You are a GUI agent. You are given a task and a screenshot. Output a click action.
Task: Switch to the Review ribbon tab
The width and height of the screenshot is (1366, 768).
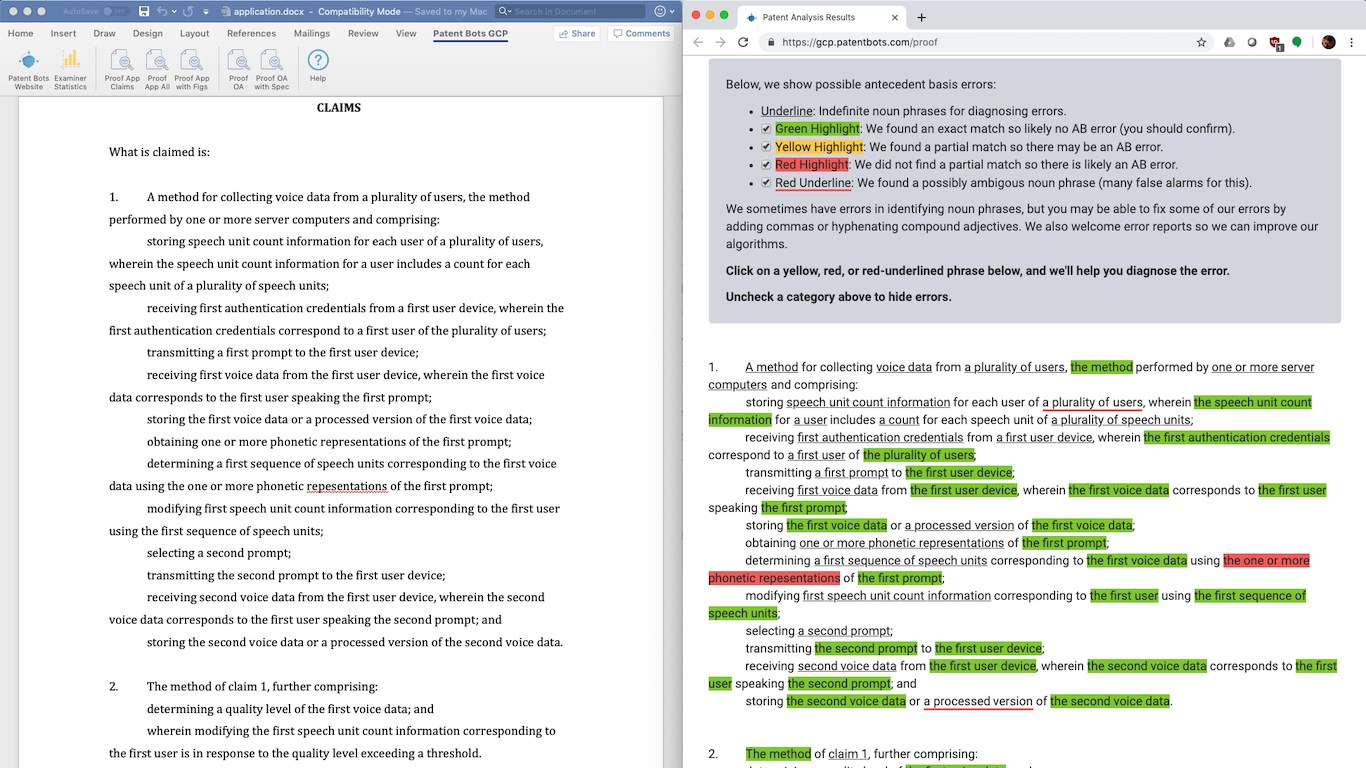pos(363,33)
